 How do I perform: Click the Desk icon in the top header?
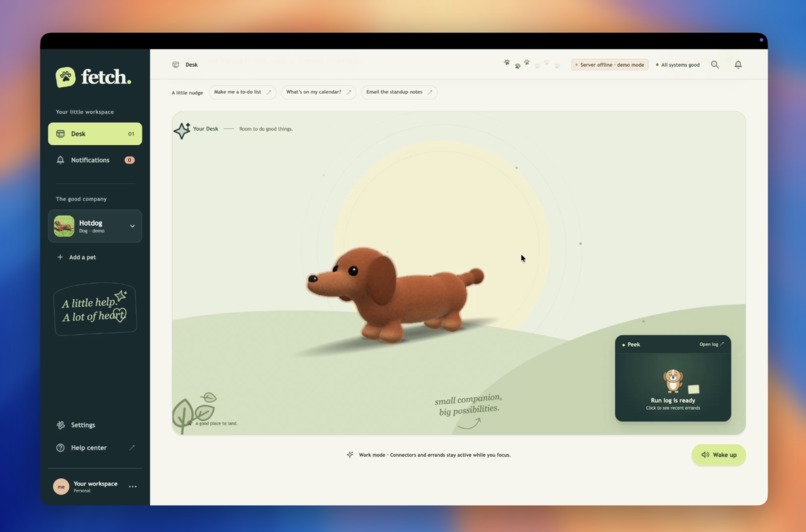tap(176, 65)
